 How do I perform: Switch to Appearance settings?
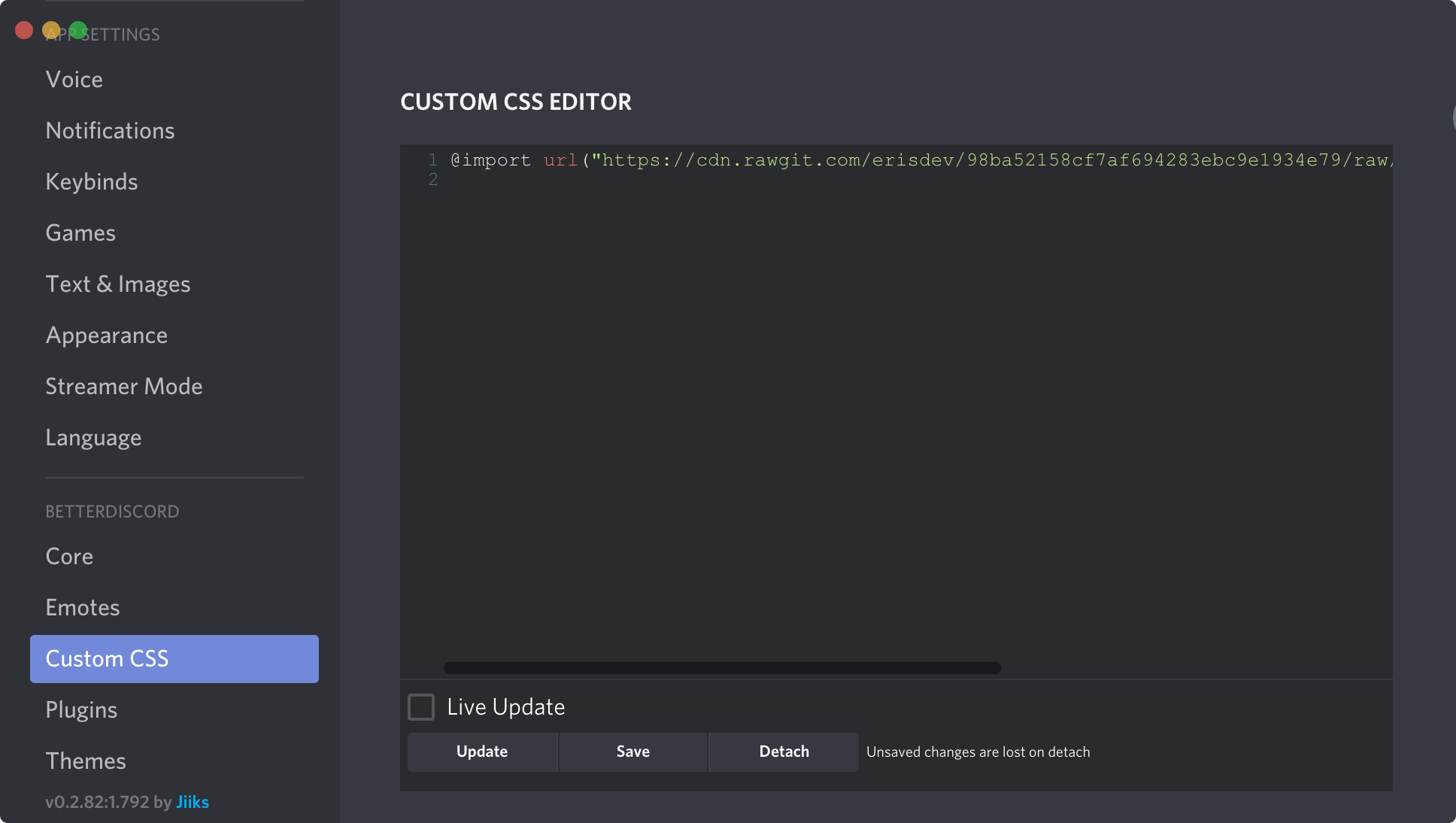pyautogui.click(x=174, y=336)
